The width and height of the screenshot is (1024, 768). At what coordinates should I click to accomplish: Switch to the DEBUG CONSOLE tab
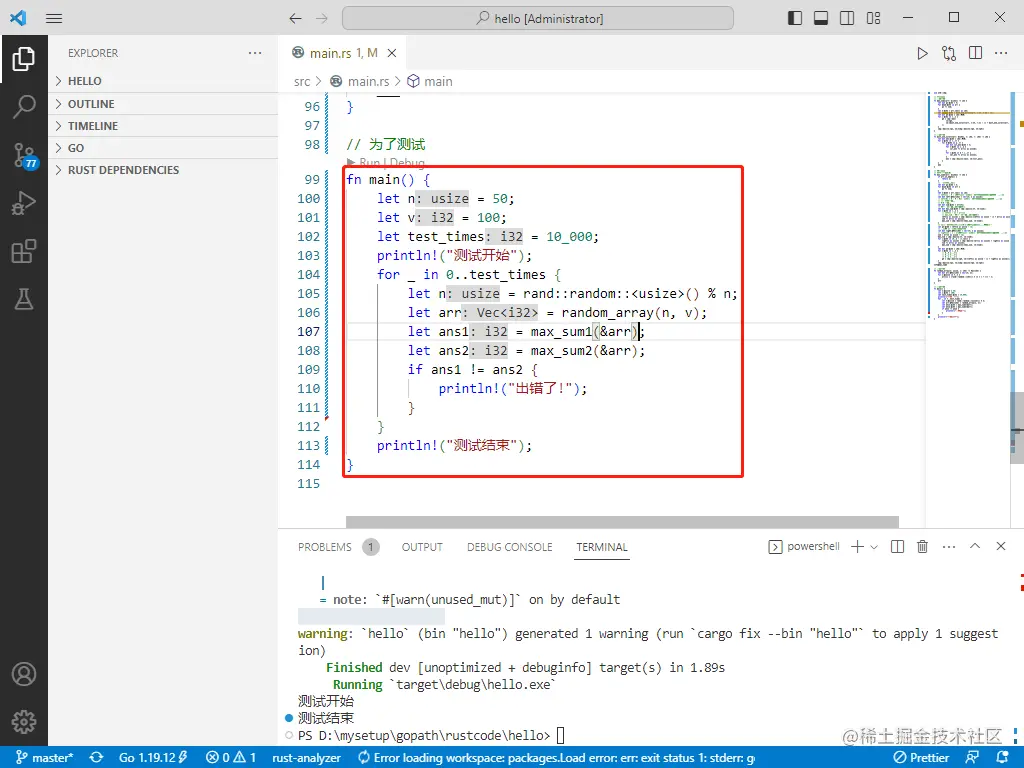[509, 547]
